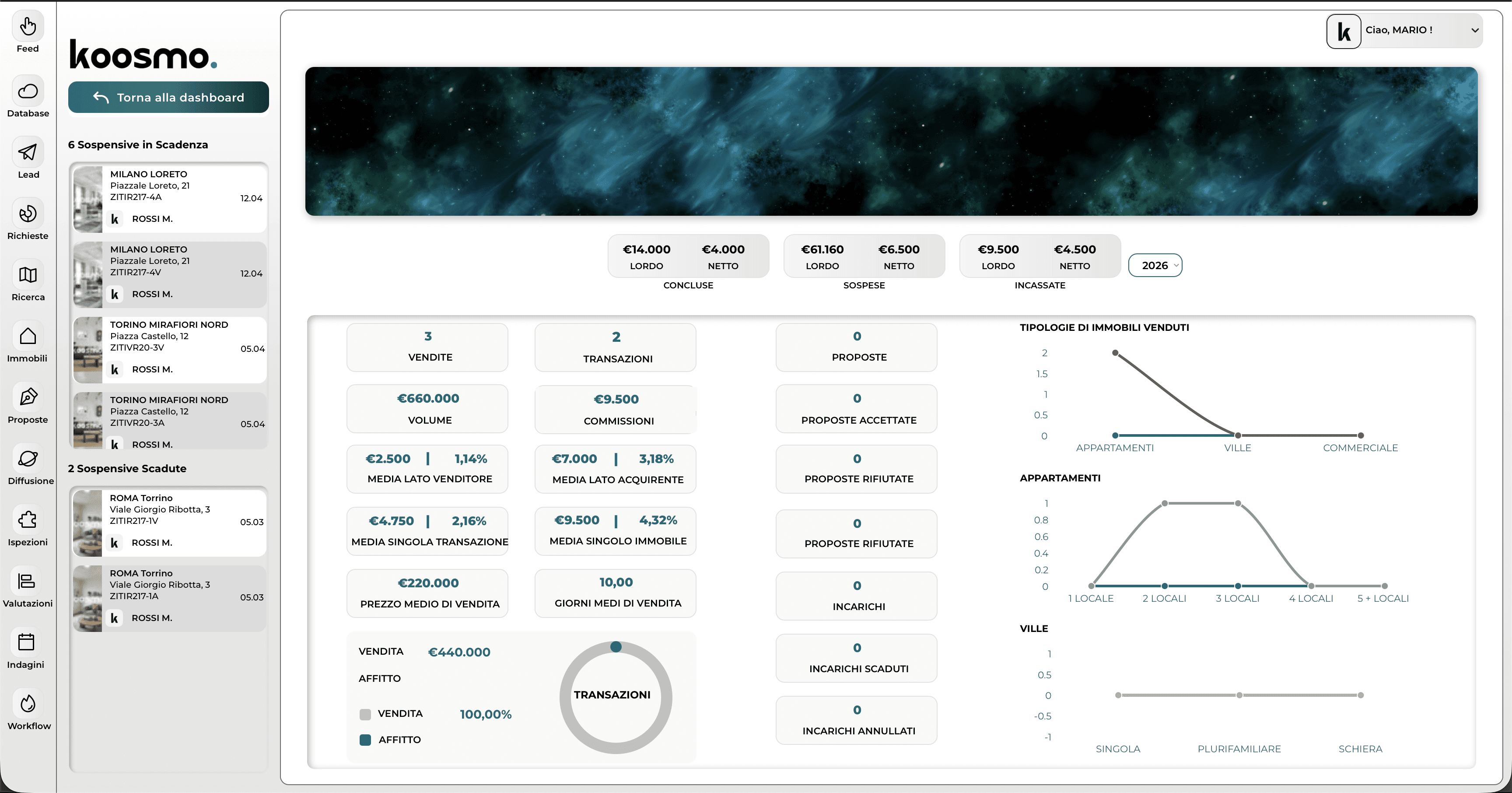Click the TRANSAZIONI donut chart marker
Image resolution: width=1512 pixels, height=793 pixels.
tap(616, 647)
